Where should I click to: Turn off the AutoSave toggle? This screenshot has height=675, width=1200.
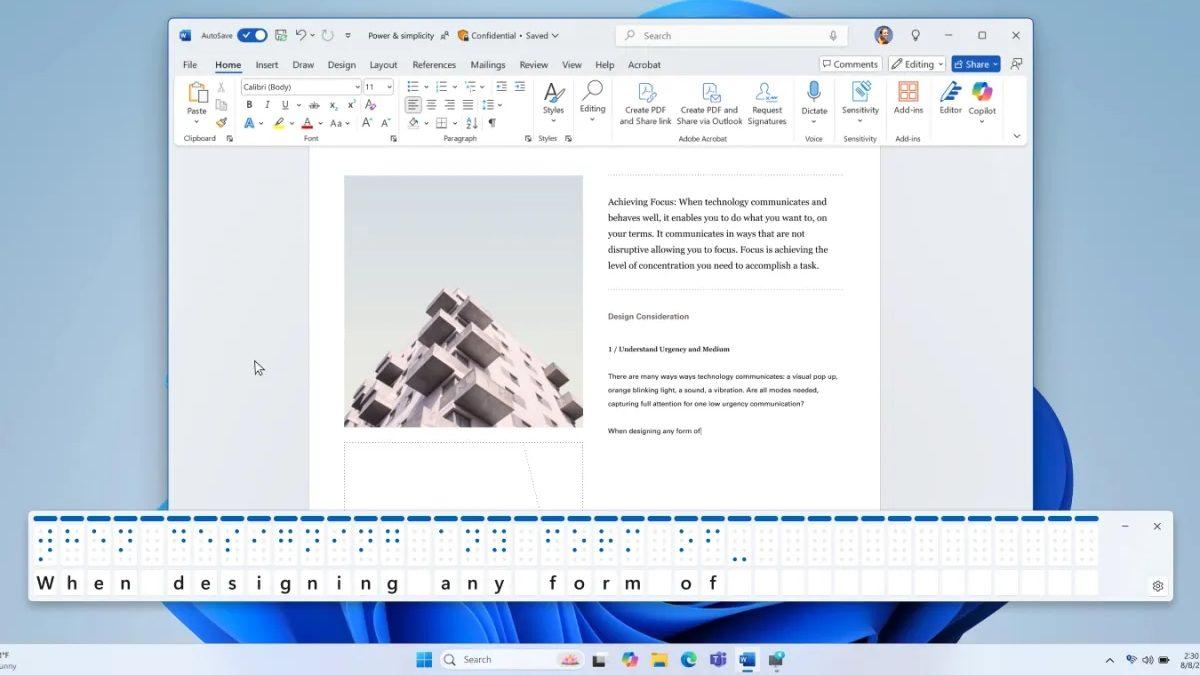[x=252, y=35]
